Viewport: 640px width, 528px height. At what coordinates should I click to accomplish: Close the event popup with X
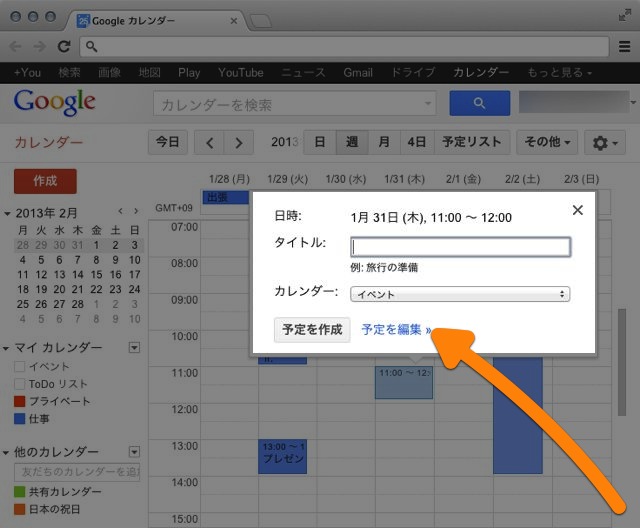(x=578, y=210)
